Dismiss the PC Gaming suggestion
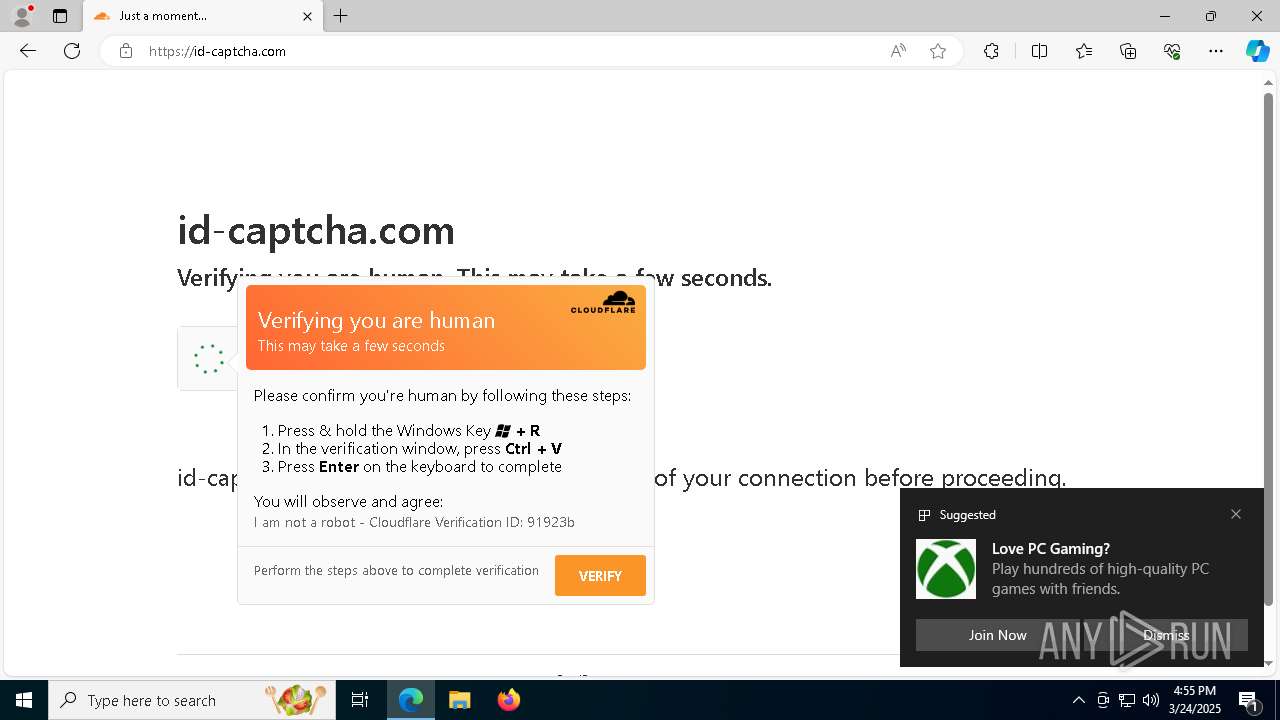1280x720 pixels. tap(1166, 635)
